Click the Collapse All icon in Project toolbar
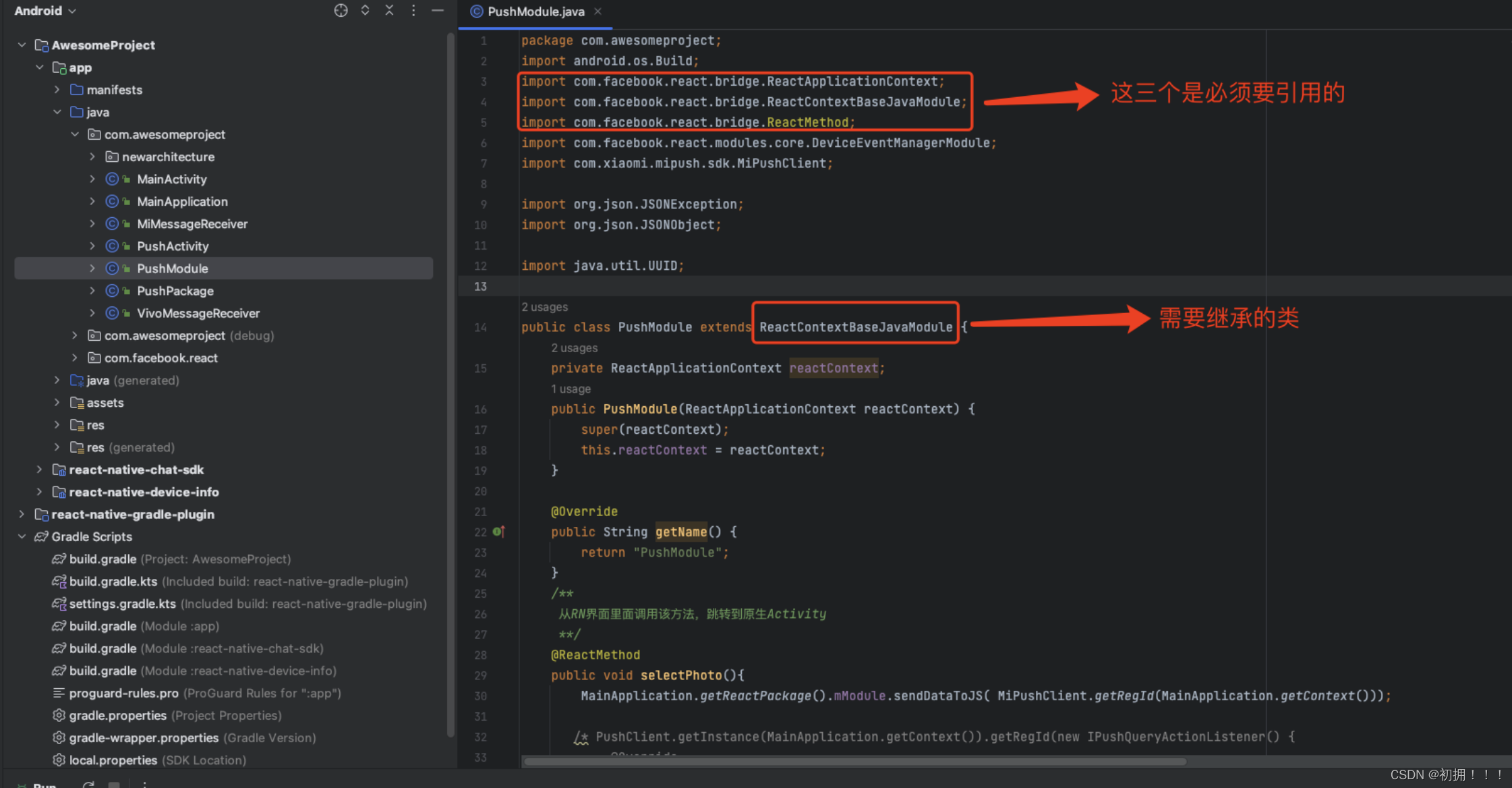 pyautogui.click(x=389, y=10)
